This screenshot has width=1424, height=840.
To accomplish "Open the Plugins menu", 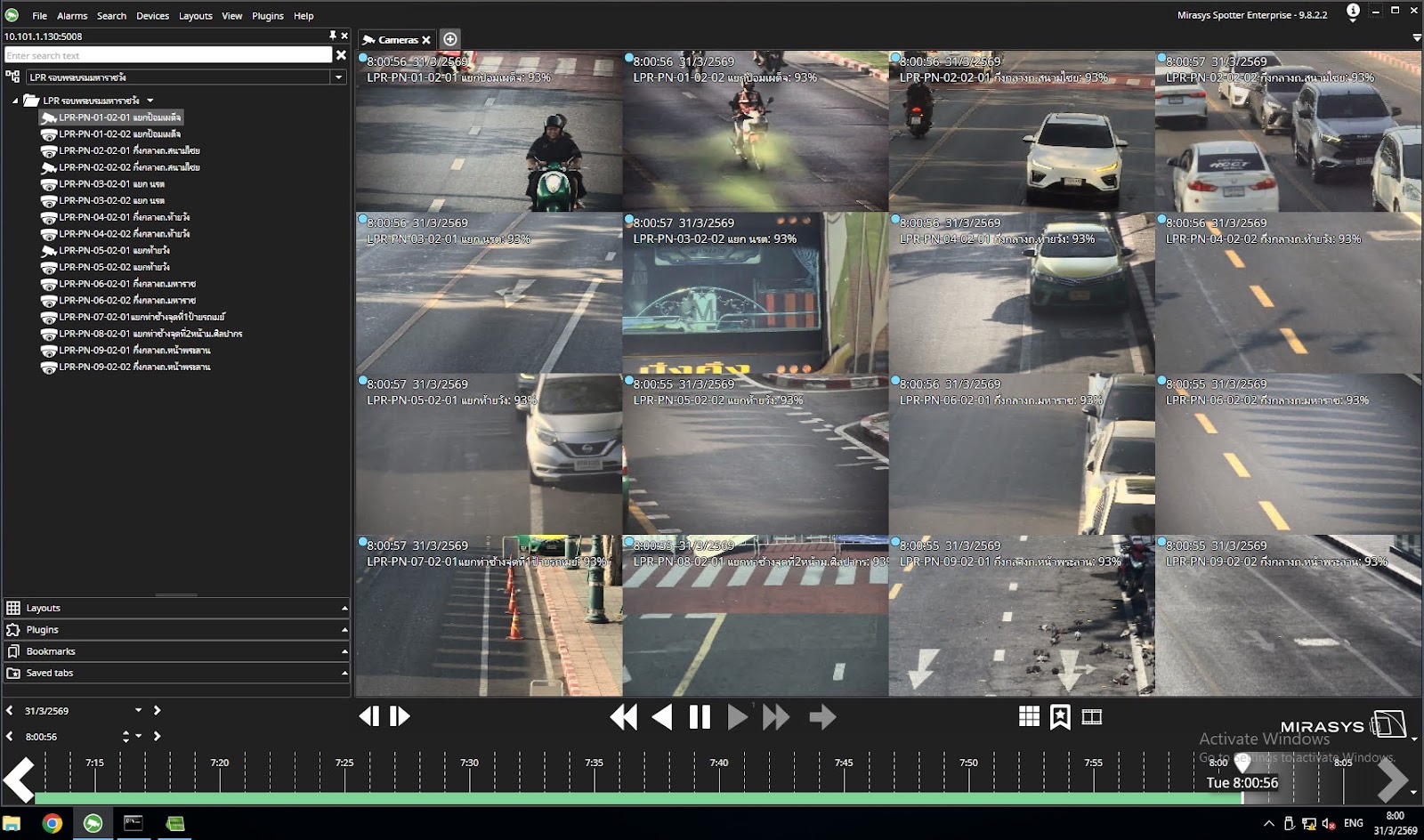I will (x=267, y=16).
